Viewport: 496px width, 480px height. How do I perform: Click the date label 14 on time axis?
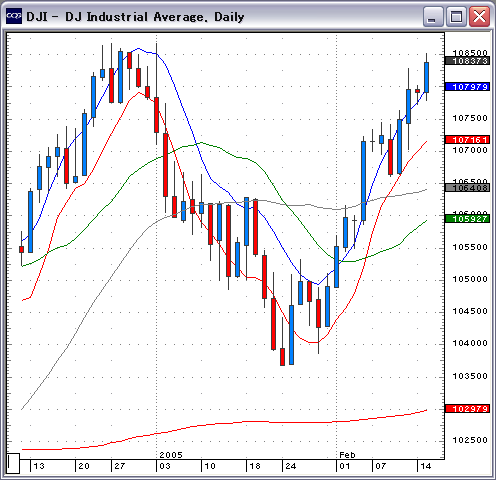(x=426, y=466)
